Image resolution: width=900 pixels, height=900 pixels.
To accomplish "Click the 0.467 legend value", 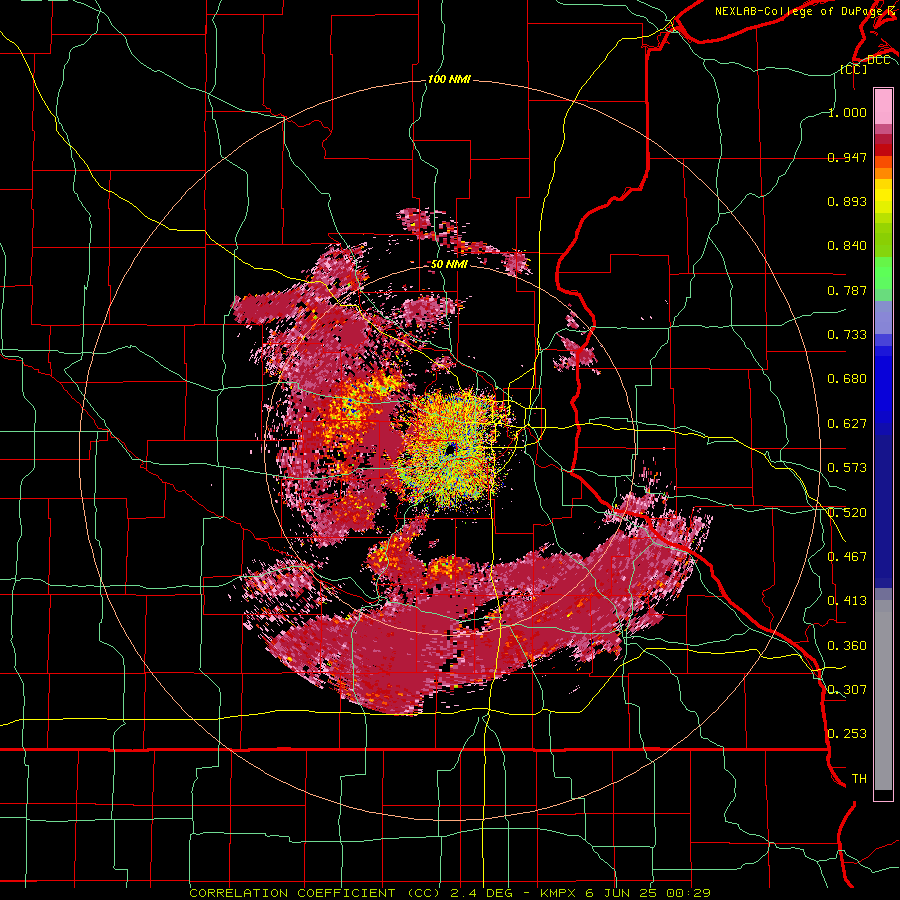I will [x=847, y=556].
